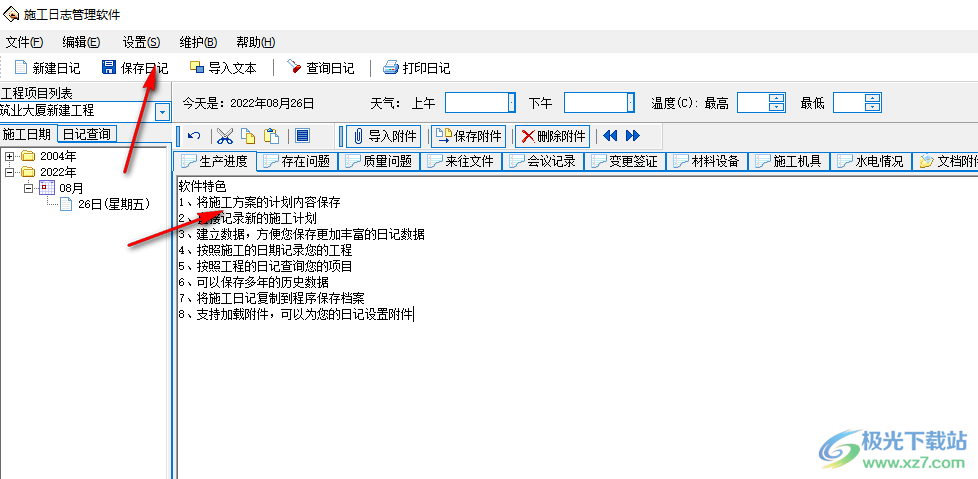Click the Undo arrow icon
Screen dimensions: 978x479
(x=194, y=136)
